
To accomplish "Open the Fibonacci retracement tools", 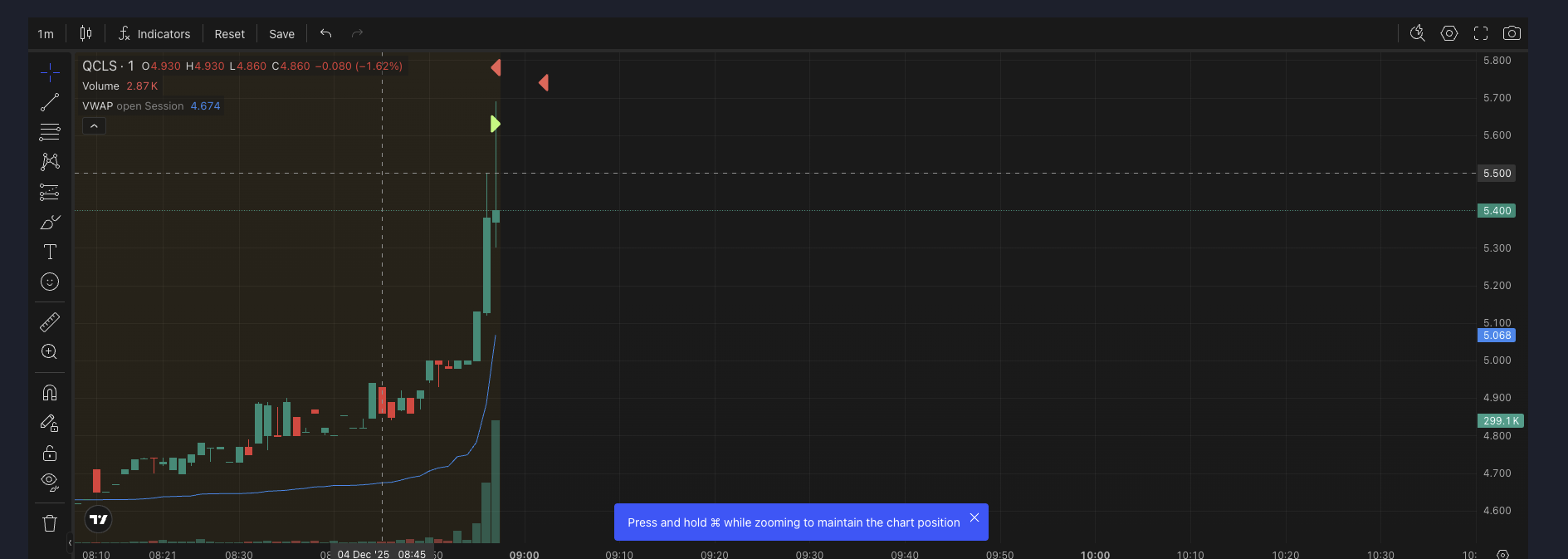I will coord(50,132).
